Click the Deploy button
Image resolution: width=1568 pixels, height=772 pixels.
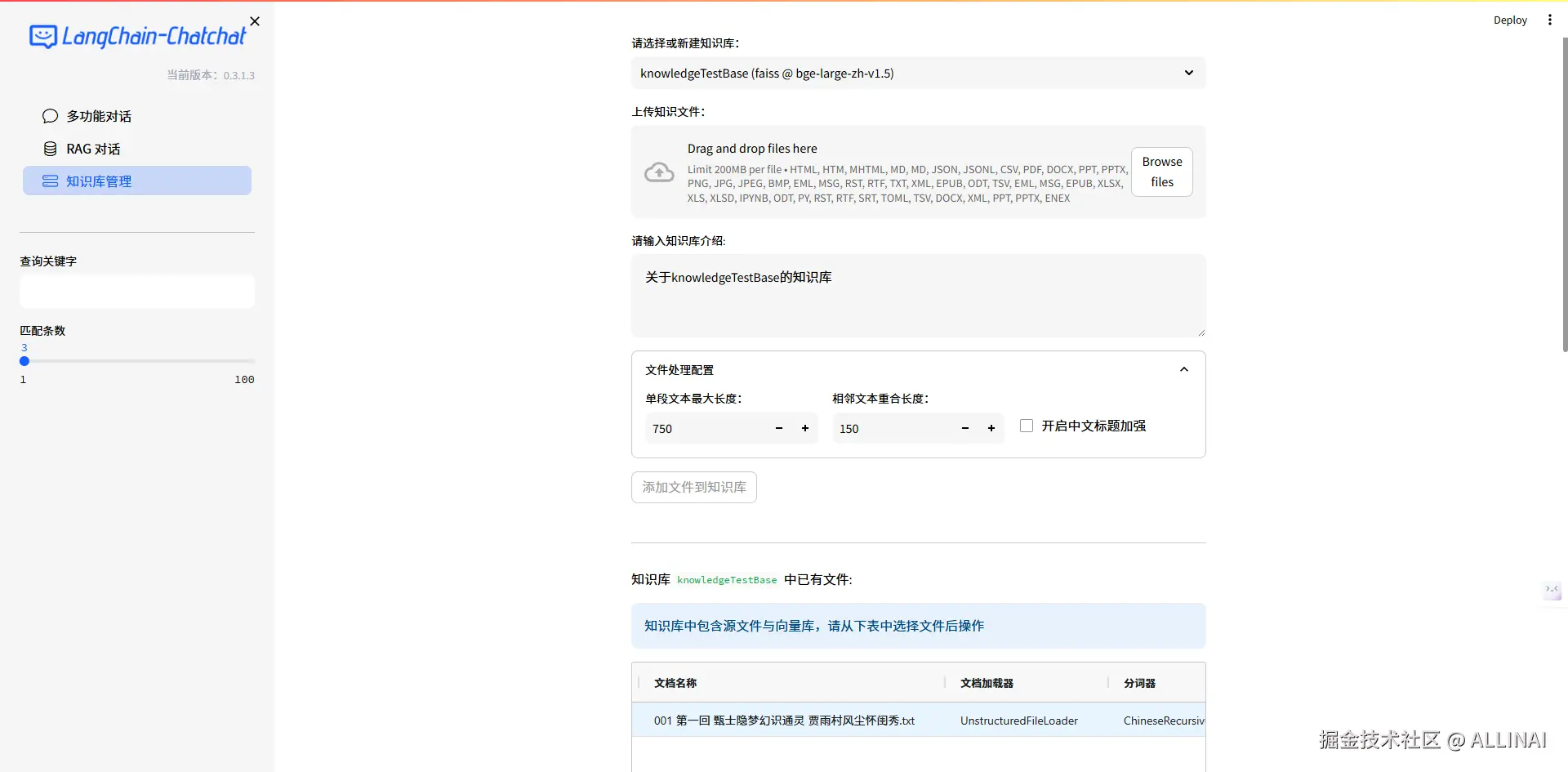pos(1510,20)
